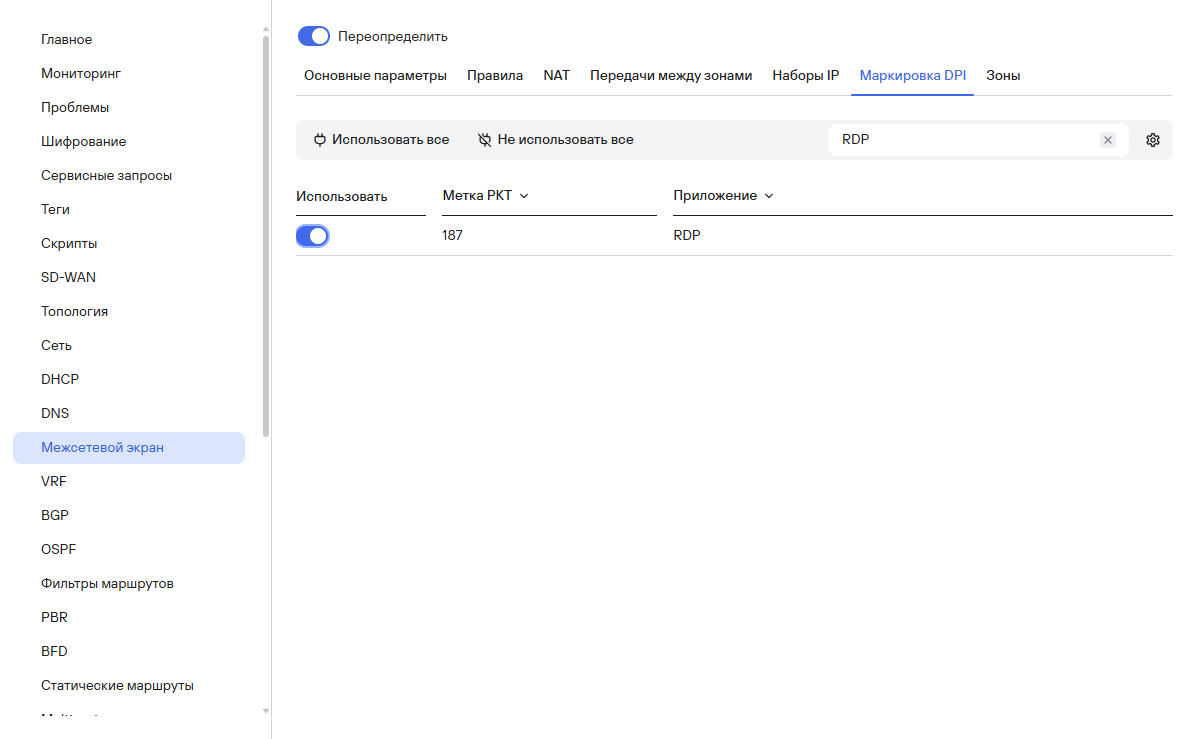
Task: Open VRF in the sidebar
Action: (x=53, y=481)
